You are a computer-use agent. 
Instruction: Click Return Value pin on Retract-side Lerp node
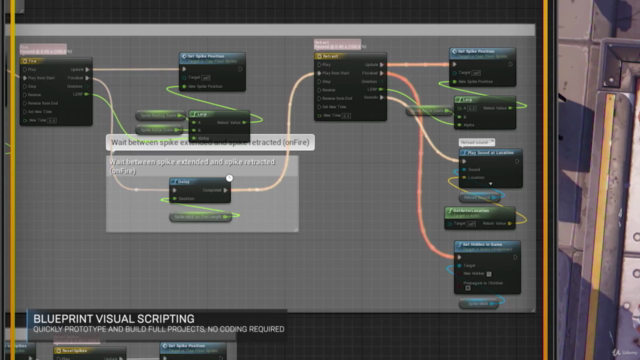coord(510,108)
